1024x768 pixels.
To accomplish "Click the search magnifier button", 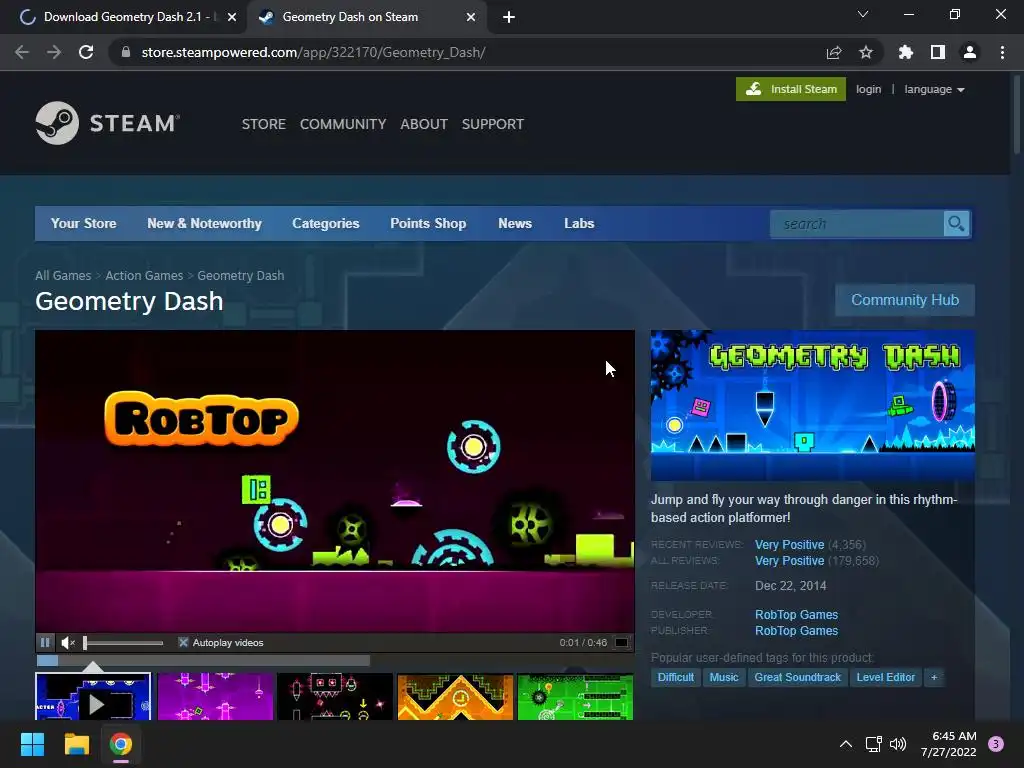I will point(957,224).
